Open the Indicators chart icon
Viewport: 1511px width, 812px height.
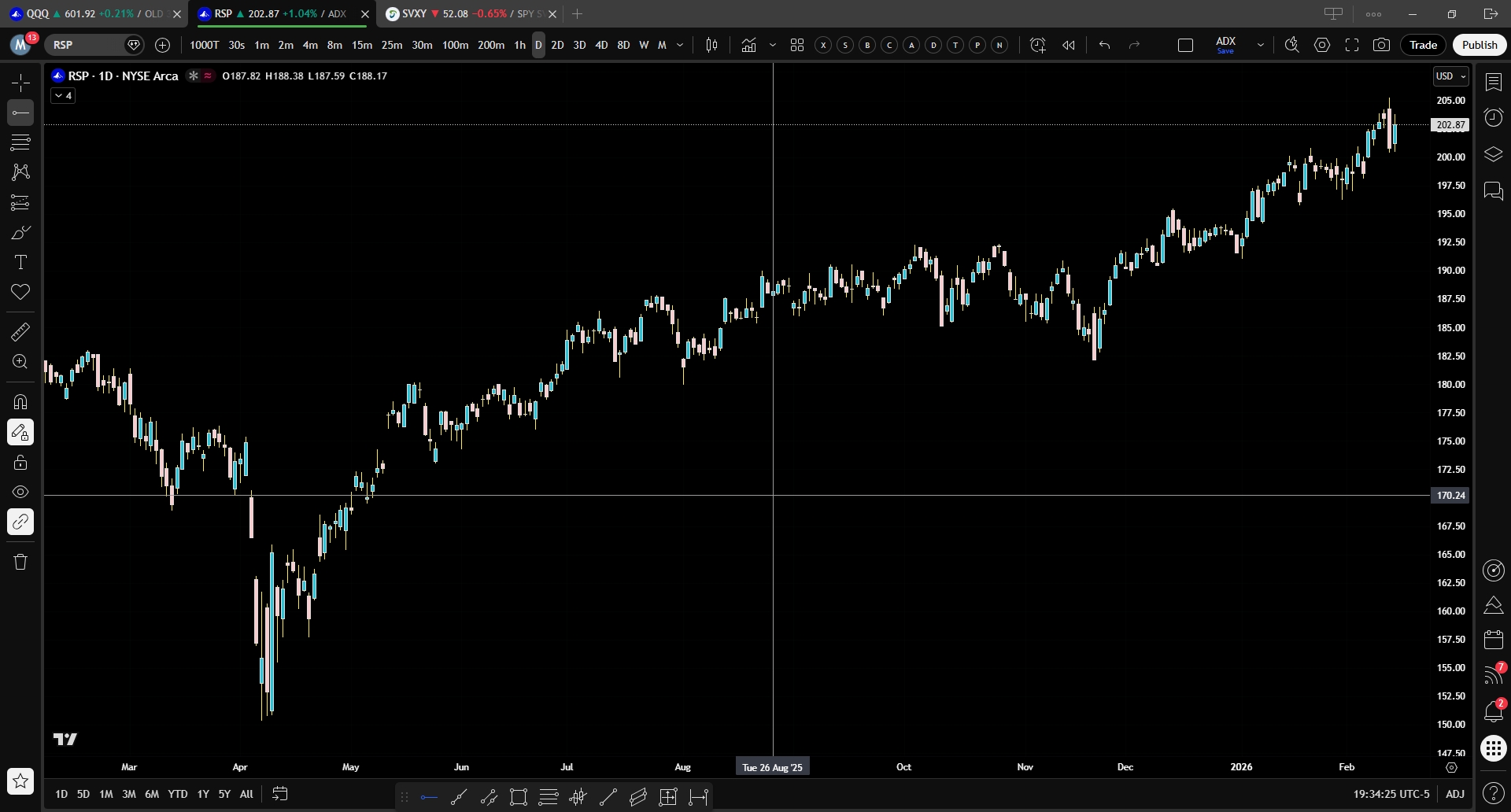point(748,45)
